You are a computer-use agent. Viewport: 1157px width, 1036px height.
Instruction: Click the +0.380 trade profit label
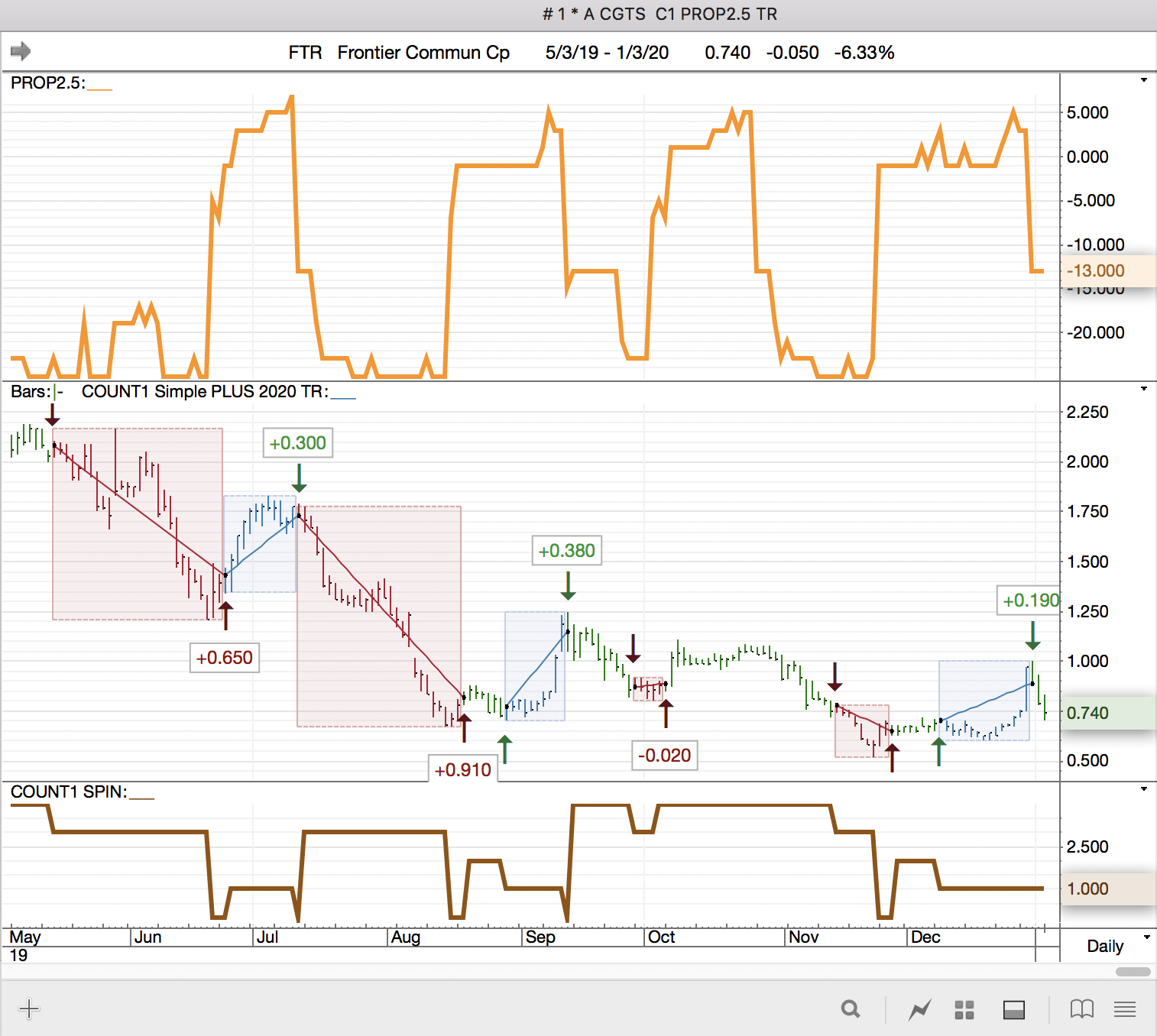pos(567,551)
